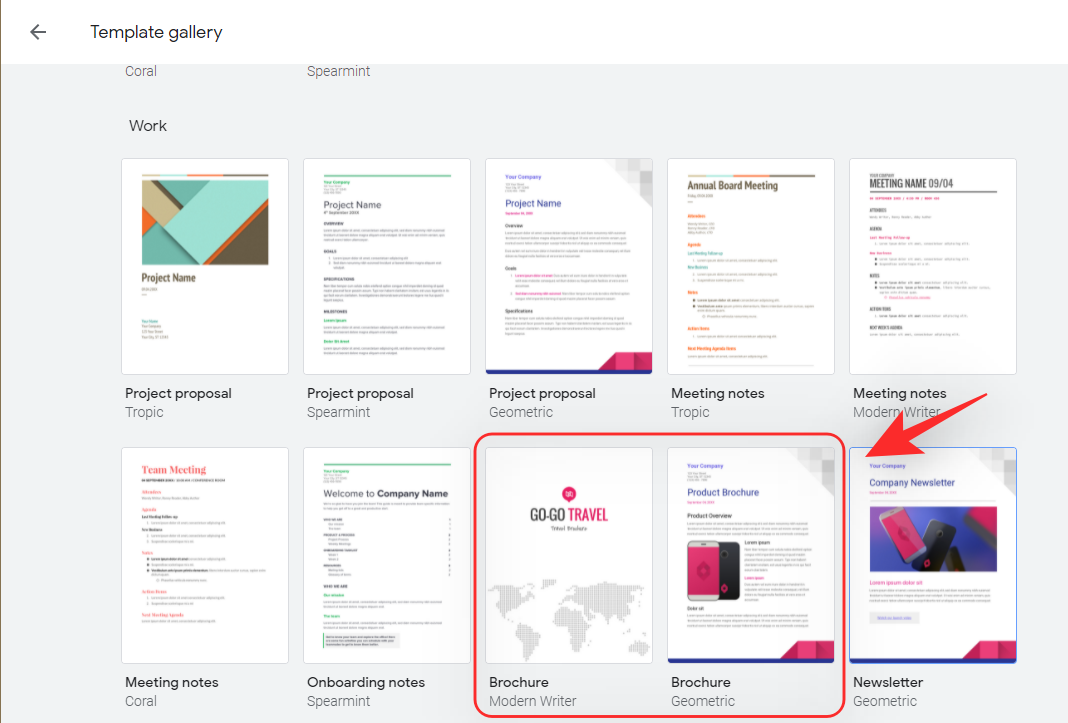Click the Project proposal Geometric caption

click(x=542, y=393)
